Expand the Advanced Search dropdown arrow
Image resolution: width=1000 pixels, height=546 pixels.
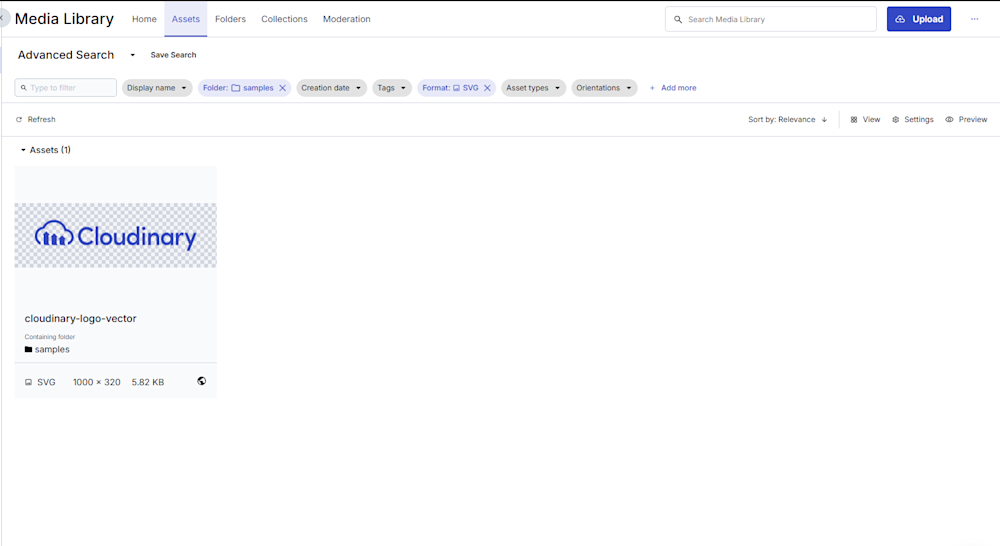click(x=133, y=55)
